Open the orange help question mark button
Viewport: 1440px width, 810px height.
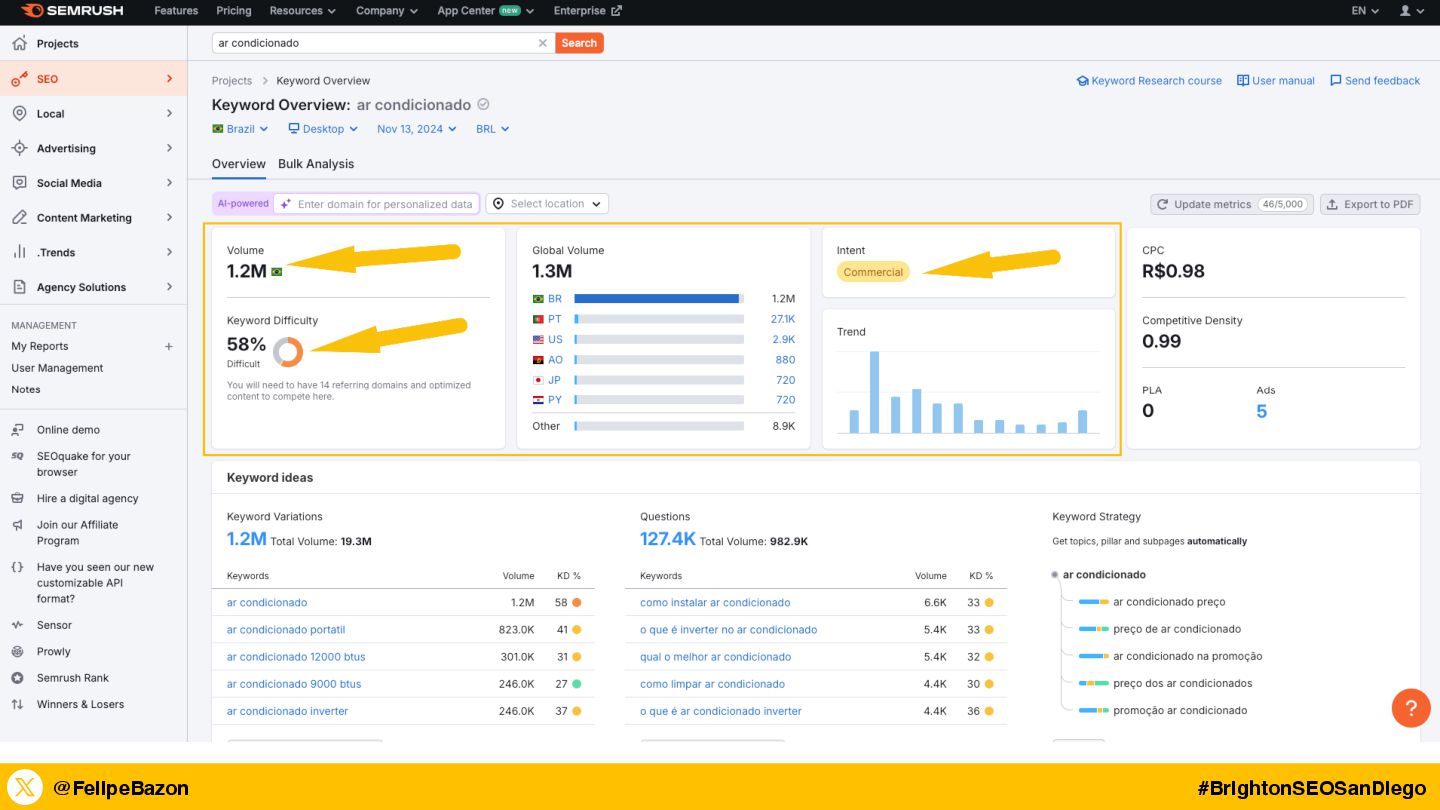[x=1410, y=708]
